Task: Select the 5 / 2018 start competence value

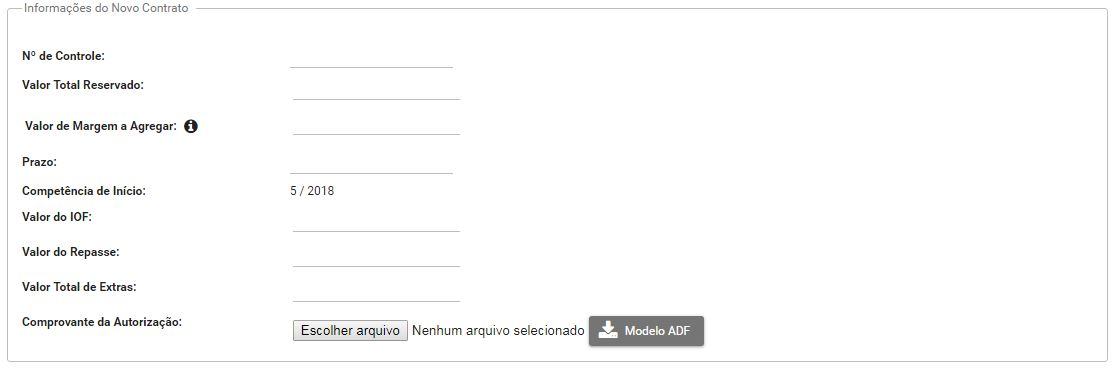Action: (x=312, y=191)
